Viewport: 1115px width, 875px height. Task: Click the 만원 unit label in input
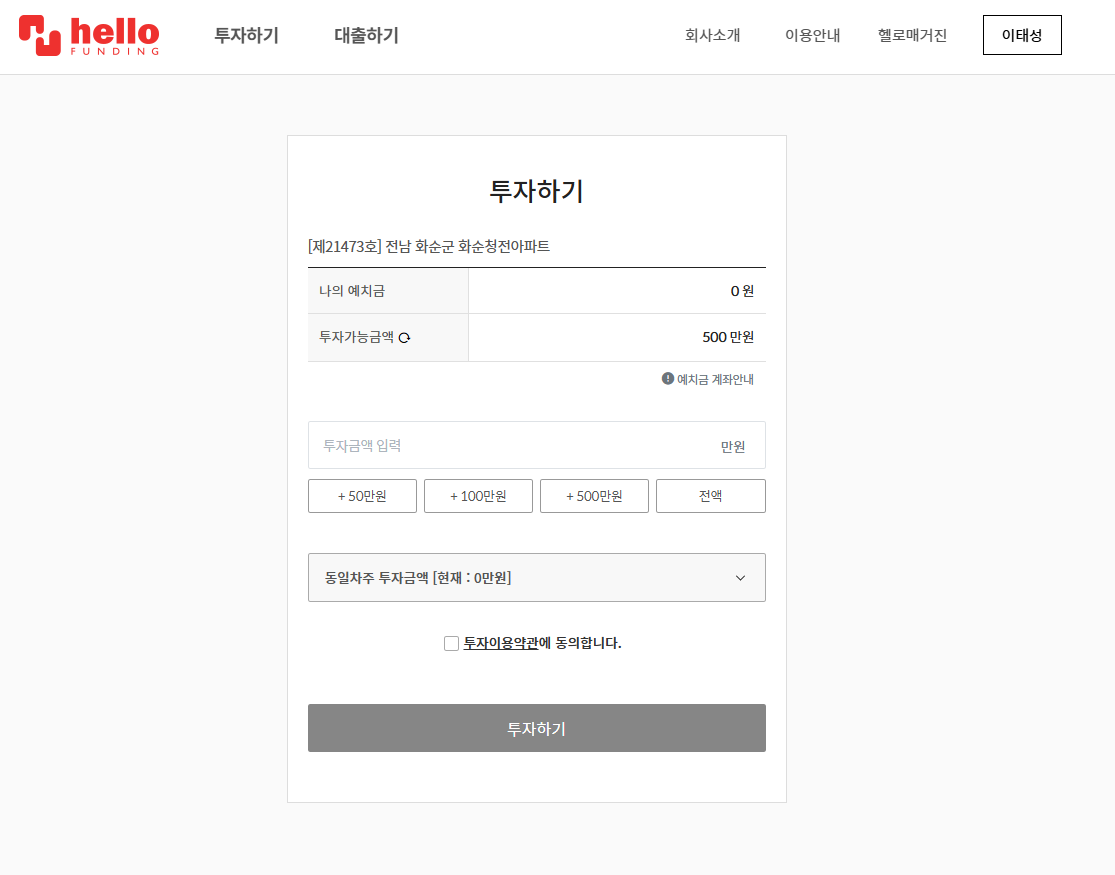[x=732, y=447]
